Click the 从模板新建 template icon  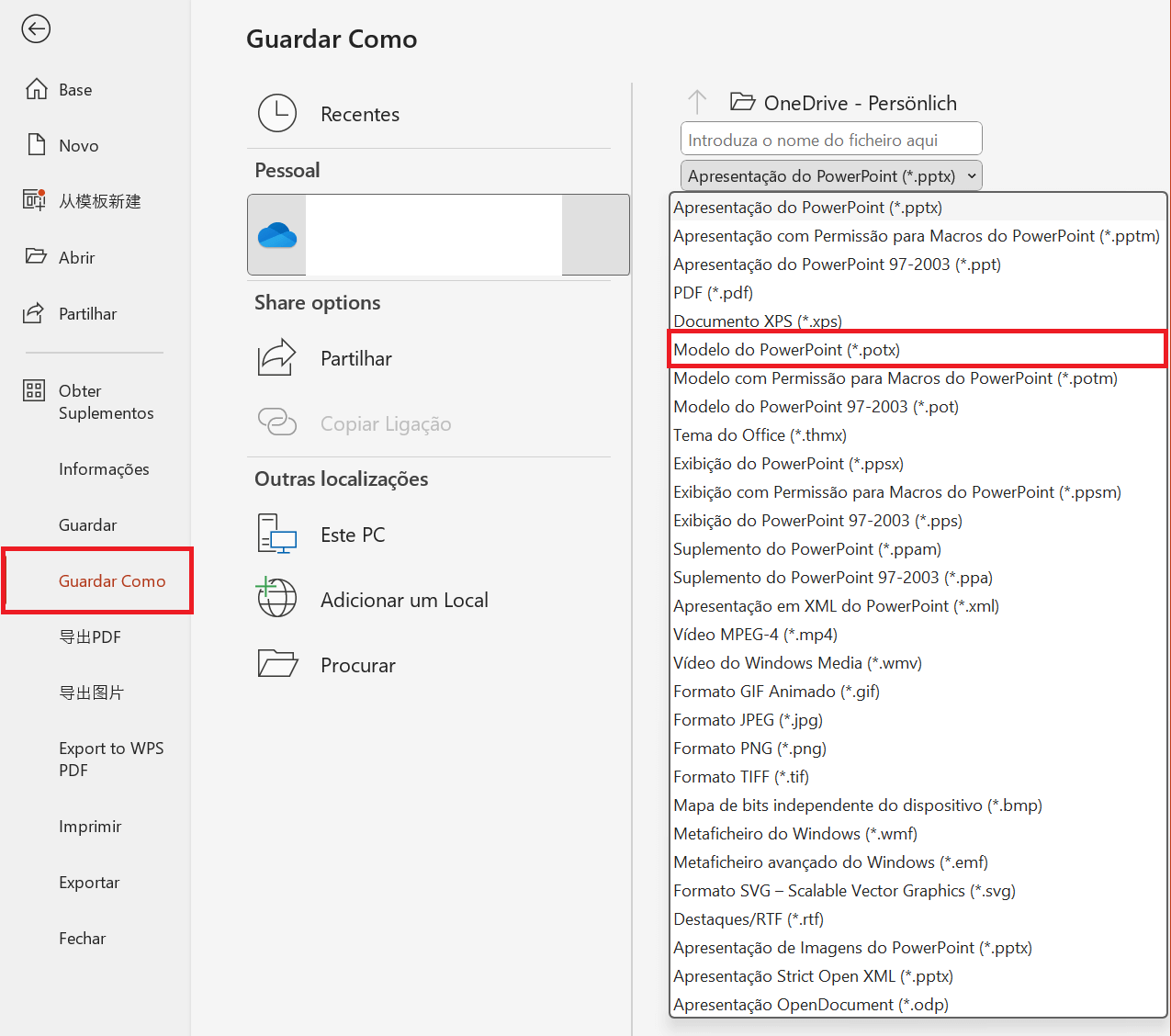(x=34, y=200)
